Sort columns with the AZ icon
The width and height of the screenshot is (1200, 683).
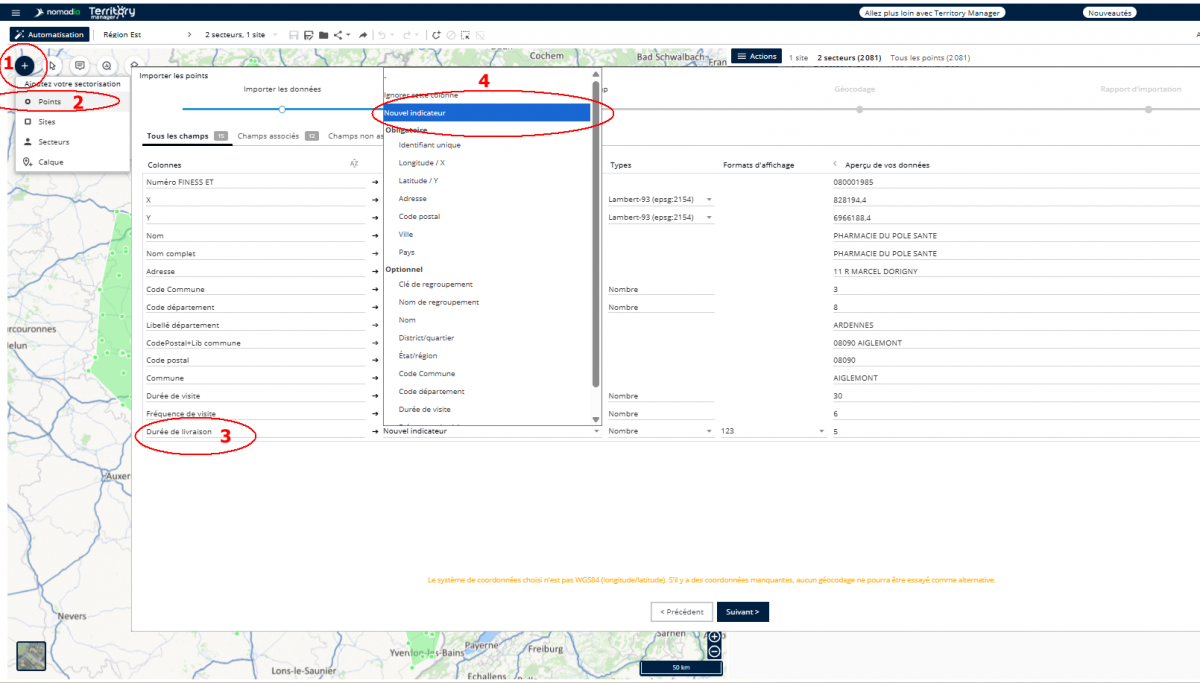coord(354,164)
